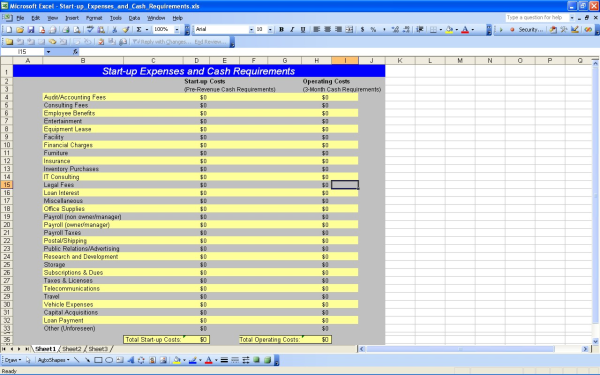Apply yellow Fill Color on Formatting toolbar
600x375 pixels.
click(450, 29)
